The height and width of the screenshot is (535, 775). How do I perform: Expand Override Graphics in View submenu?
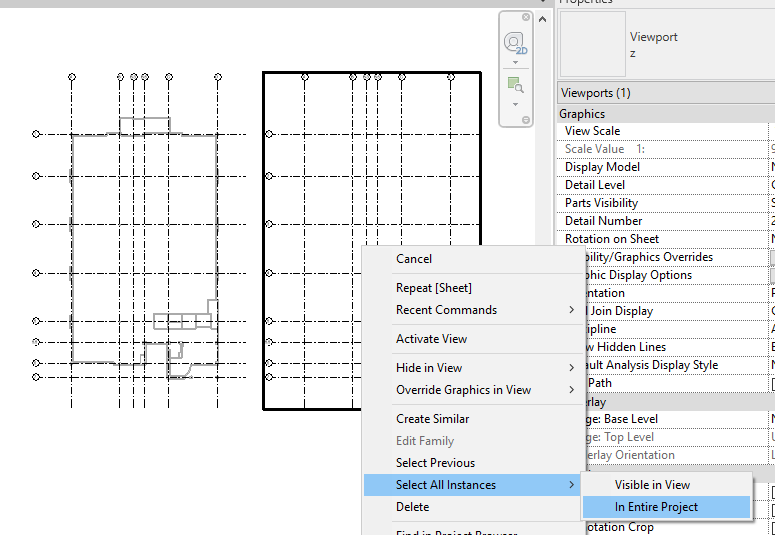473,390
